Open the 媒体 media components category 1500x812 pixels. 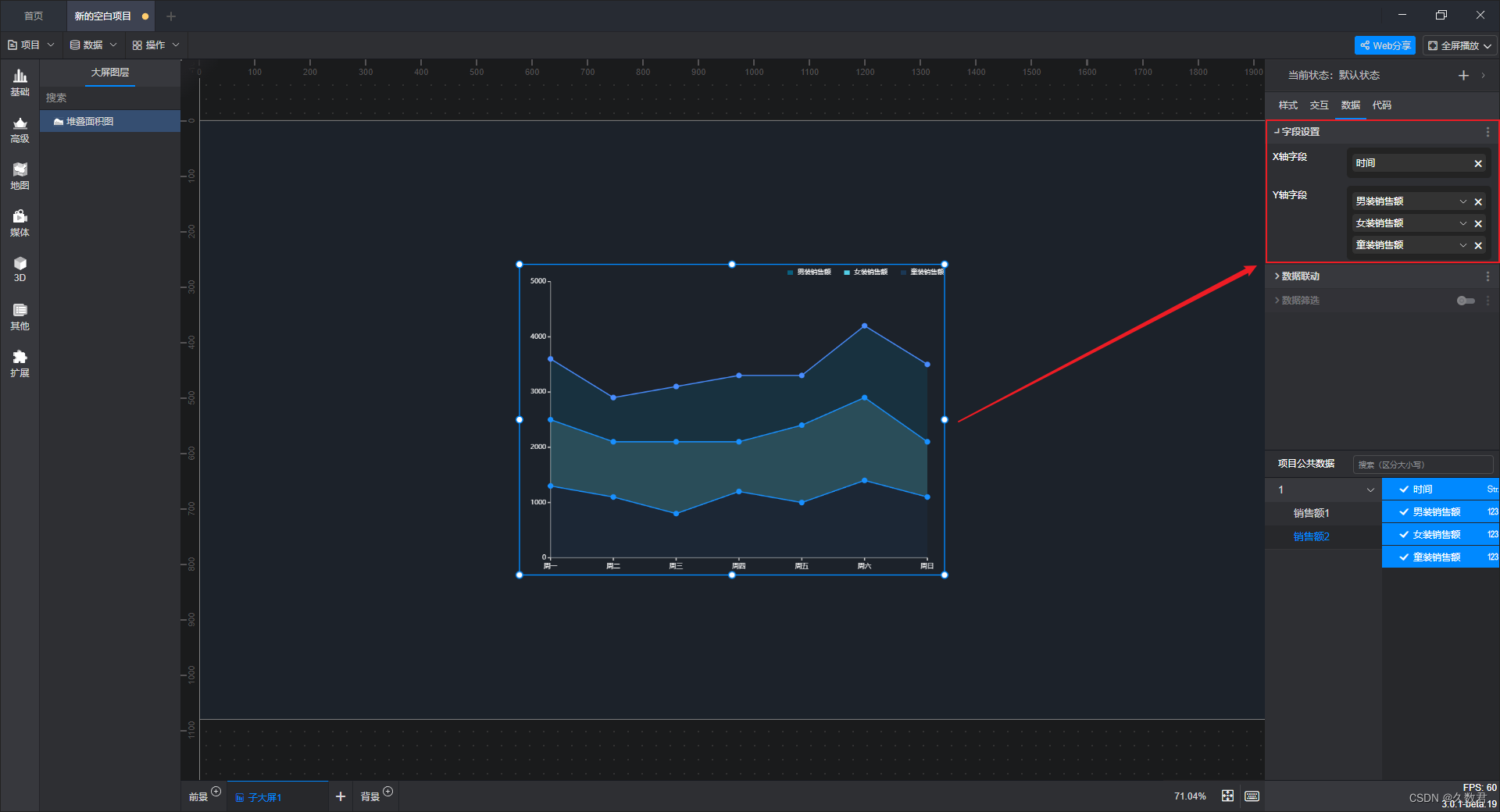click(x=20, y=223)
